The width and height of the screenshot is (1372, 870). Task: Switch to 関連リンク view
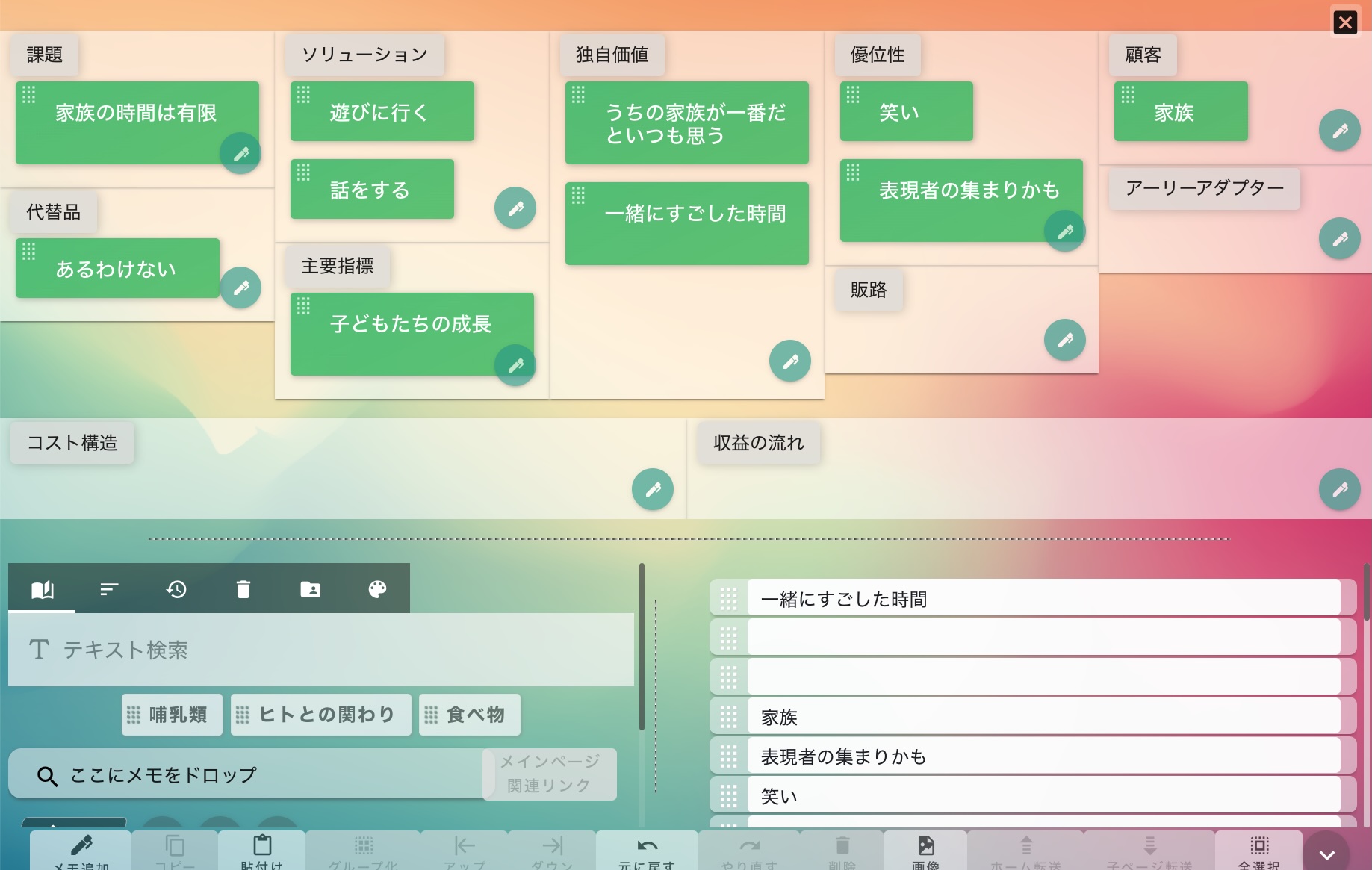pyautogui.click(x=547, y=786)
